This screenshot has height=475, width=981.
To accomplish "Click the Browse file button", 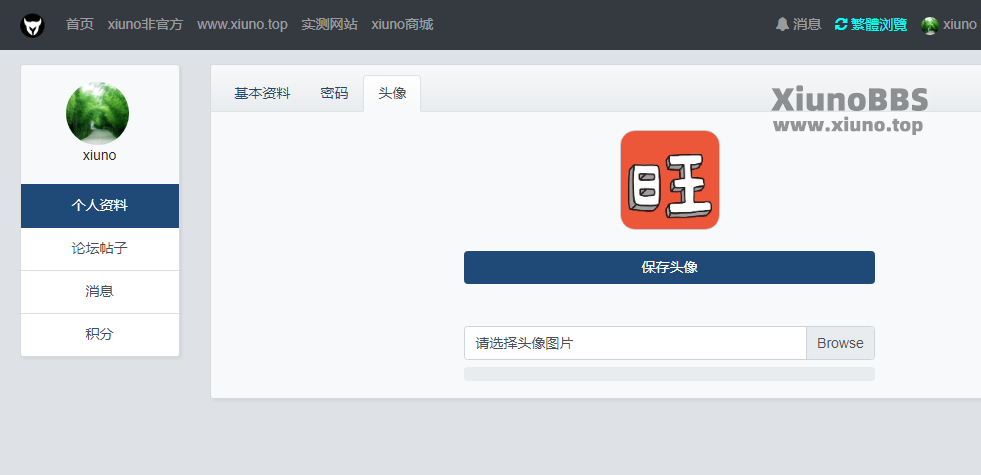I will 840,343.
